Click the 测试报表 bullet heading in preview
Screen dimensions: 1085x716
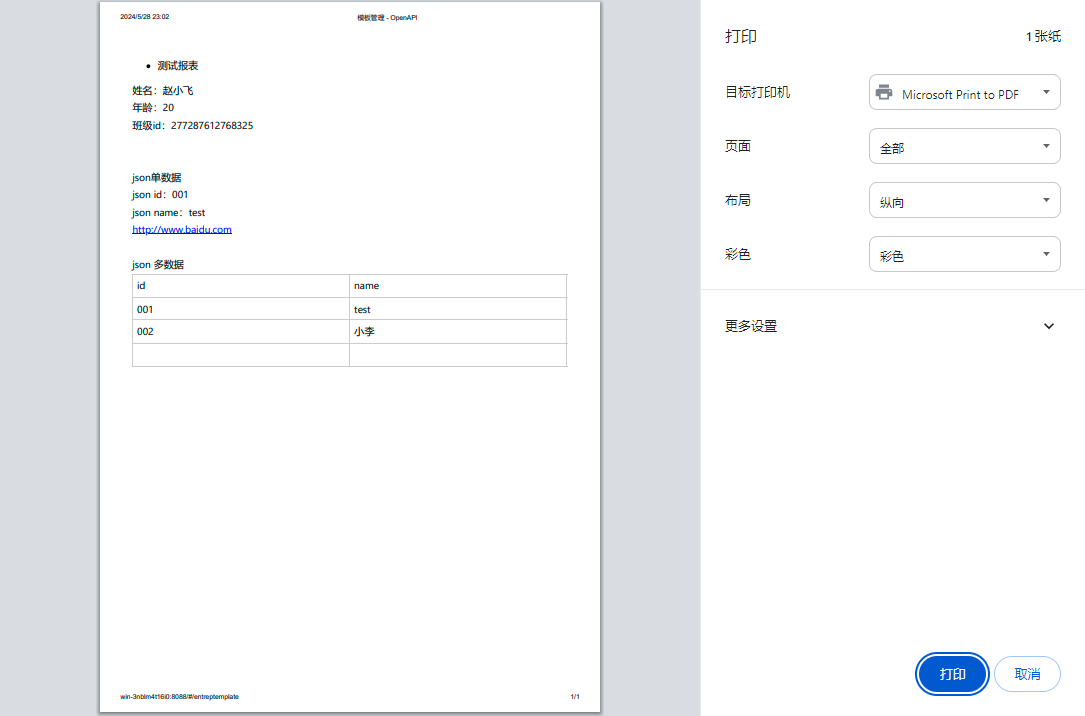click(178, 66)
